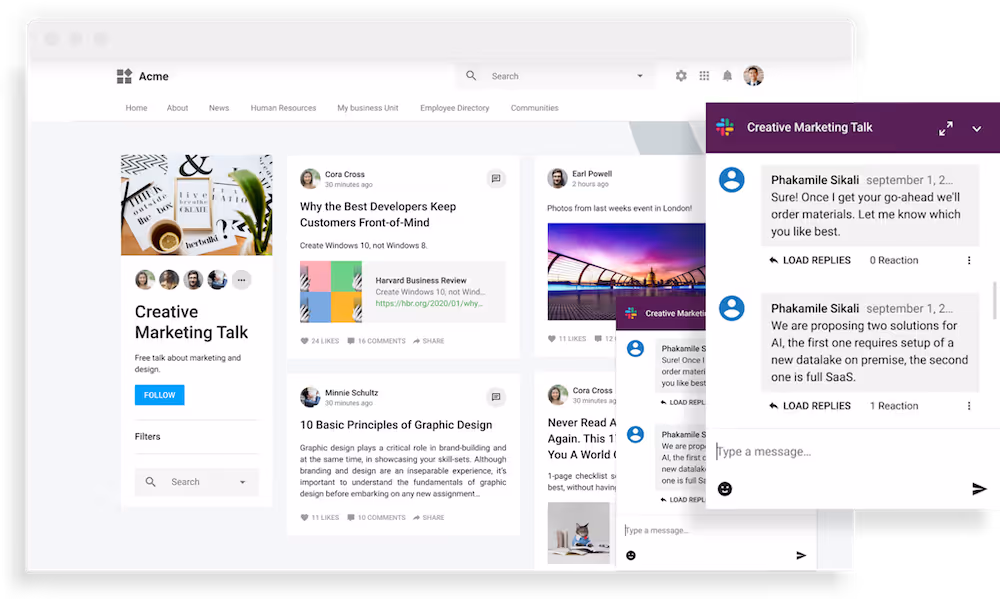Open 16 COMMENTS on developers post
This screenshot has height=599, width=1000.
pyautogui.click(x=376, y=341)
